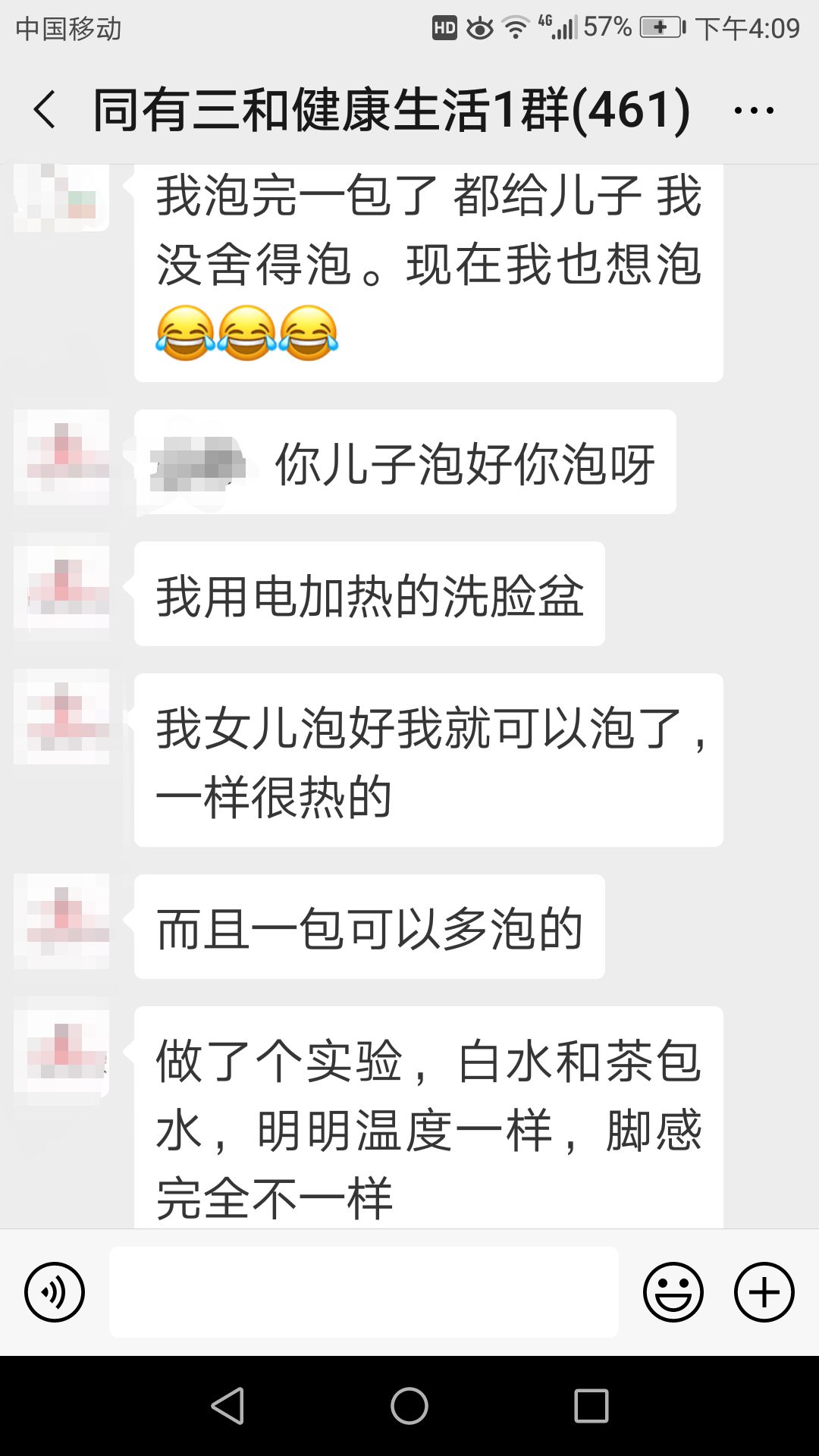Screen dimensions: 819x1456
Task: Select the message starting 做了个实验
Action: tap(428, 1117)
